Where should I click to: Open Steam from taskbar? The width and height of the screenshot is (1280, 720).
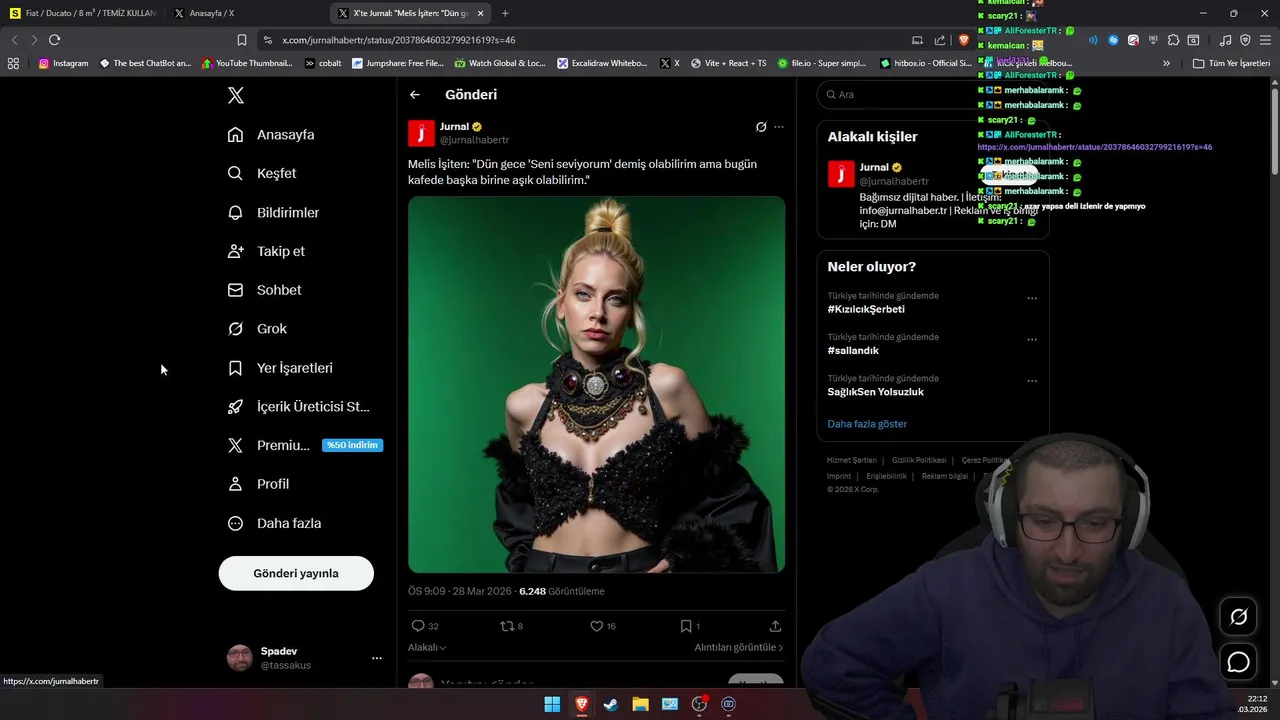pos(611,704)
